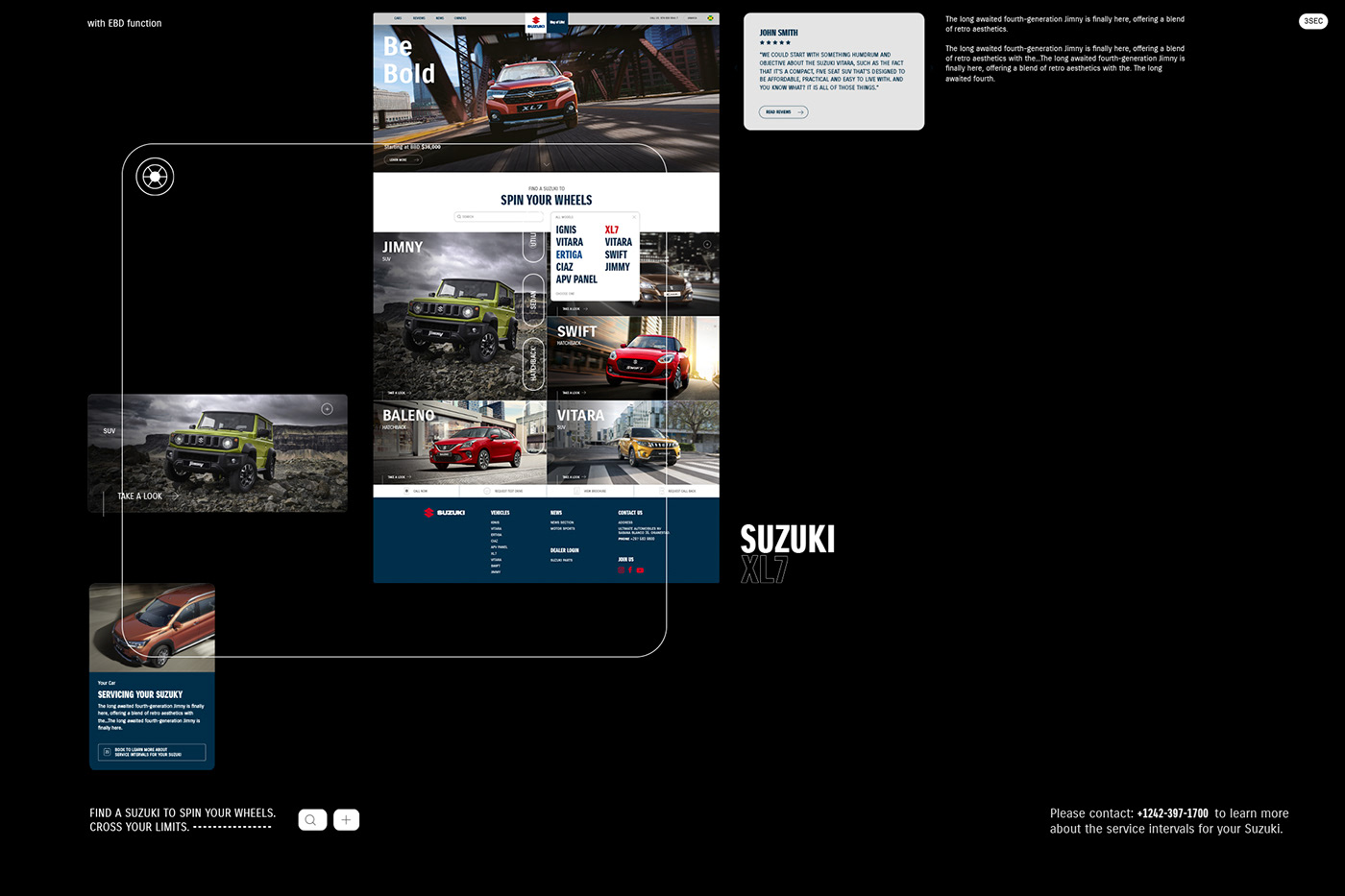
Task: Open the Owners nav menu
Action: click(460, 18)
